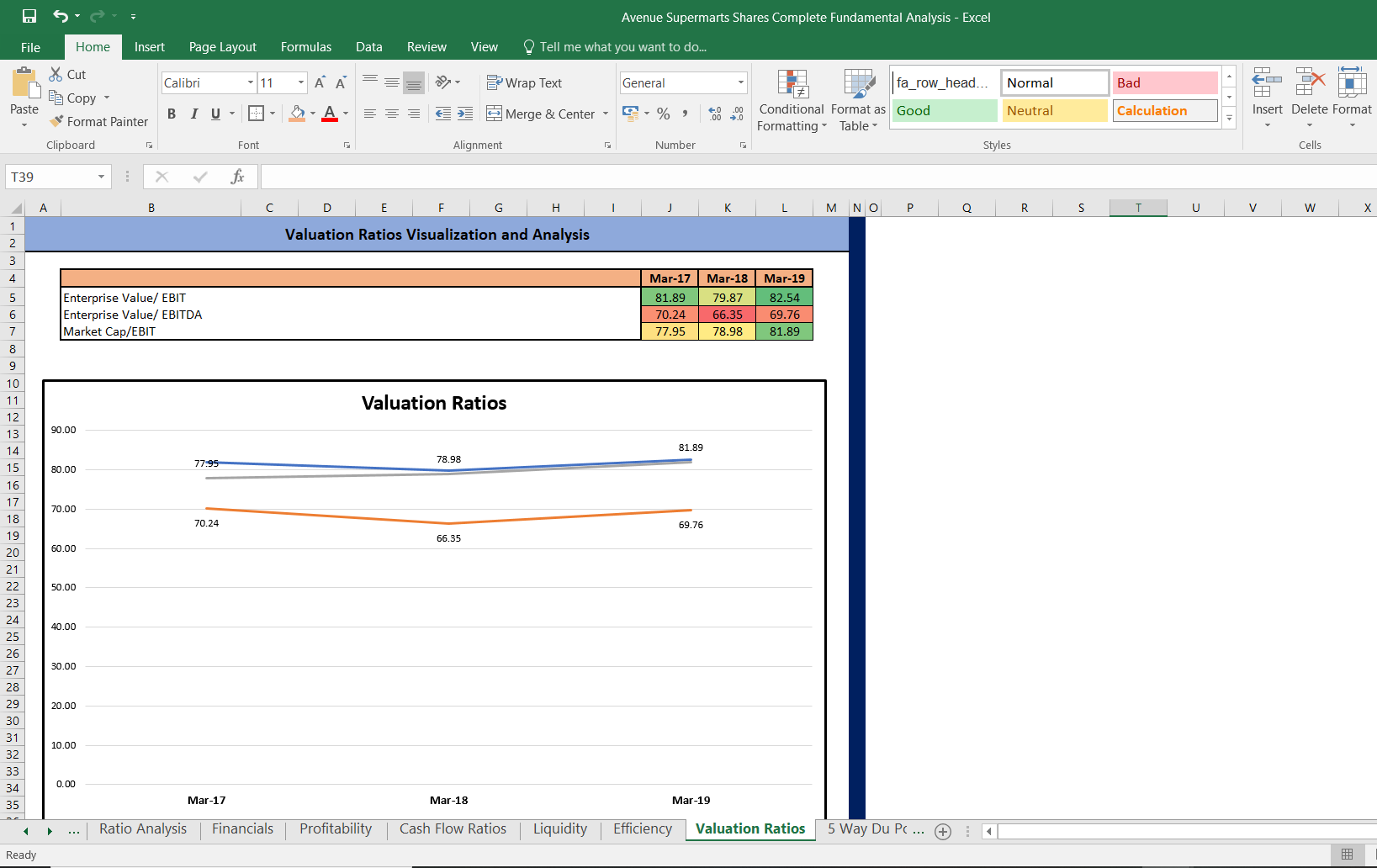
Task: Apply the fill color bucket
Action: (x=297, y=114)
